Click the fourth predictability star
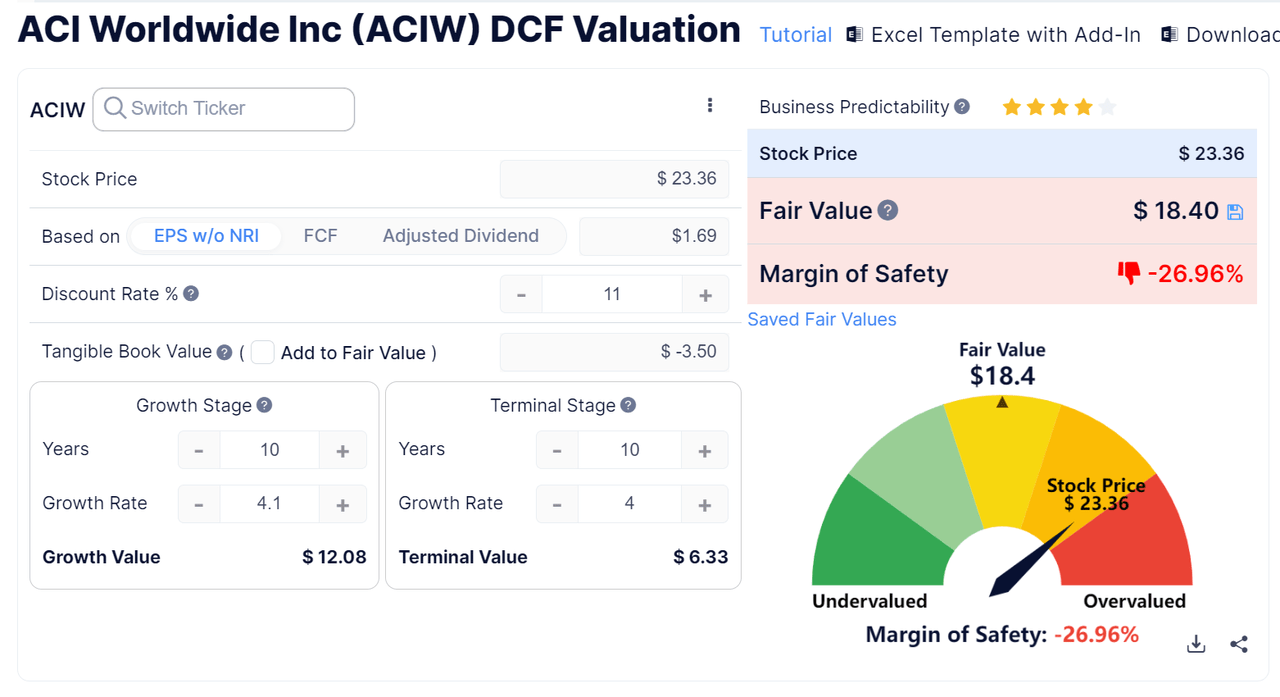The height and width of the screenshot is (697, 1280). click(x=1083, y=107)
